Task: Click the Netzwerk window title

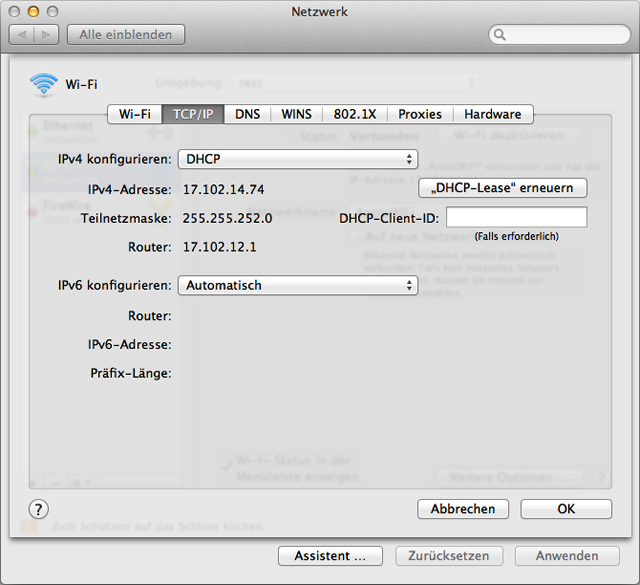Action: (320, 12)
